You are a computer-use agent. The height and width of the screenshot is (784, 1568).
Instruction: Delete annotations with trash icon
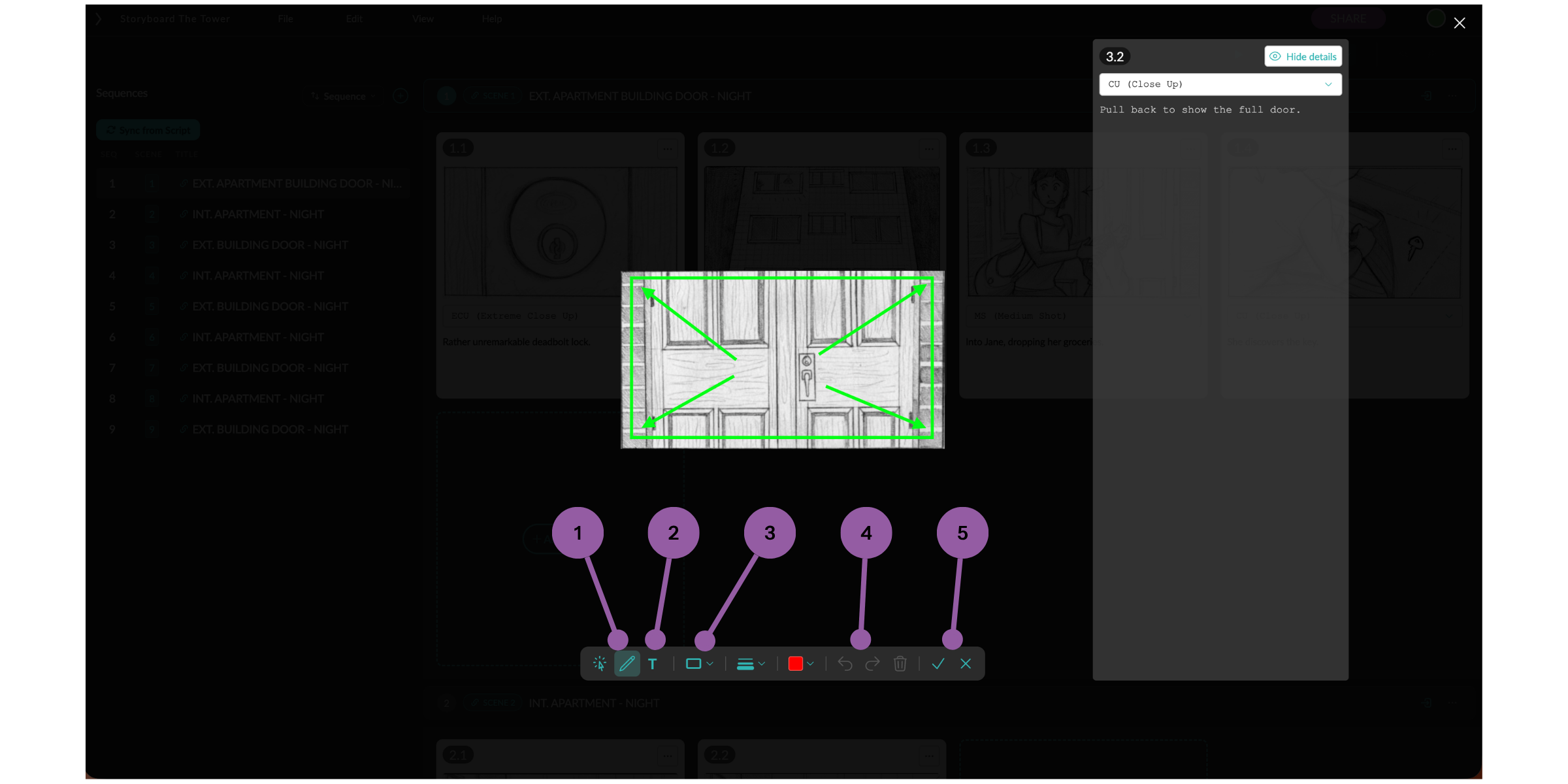[900, 664]
